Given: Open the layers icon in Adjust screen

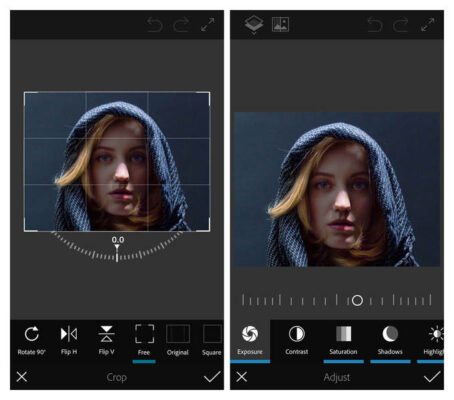Looking at the screenshot, I should (x=254, y=25).
